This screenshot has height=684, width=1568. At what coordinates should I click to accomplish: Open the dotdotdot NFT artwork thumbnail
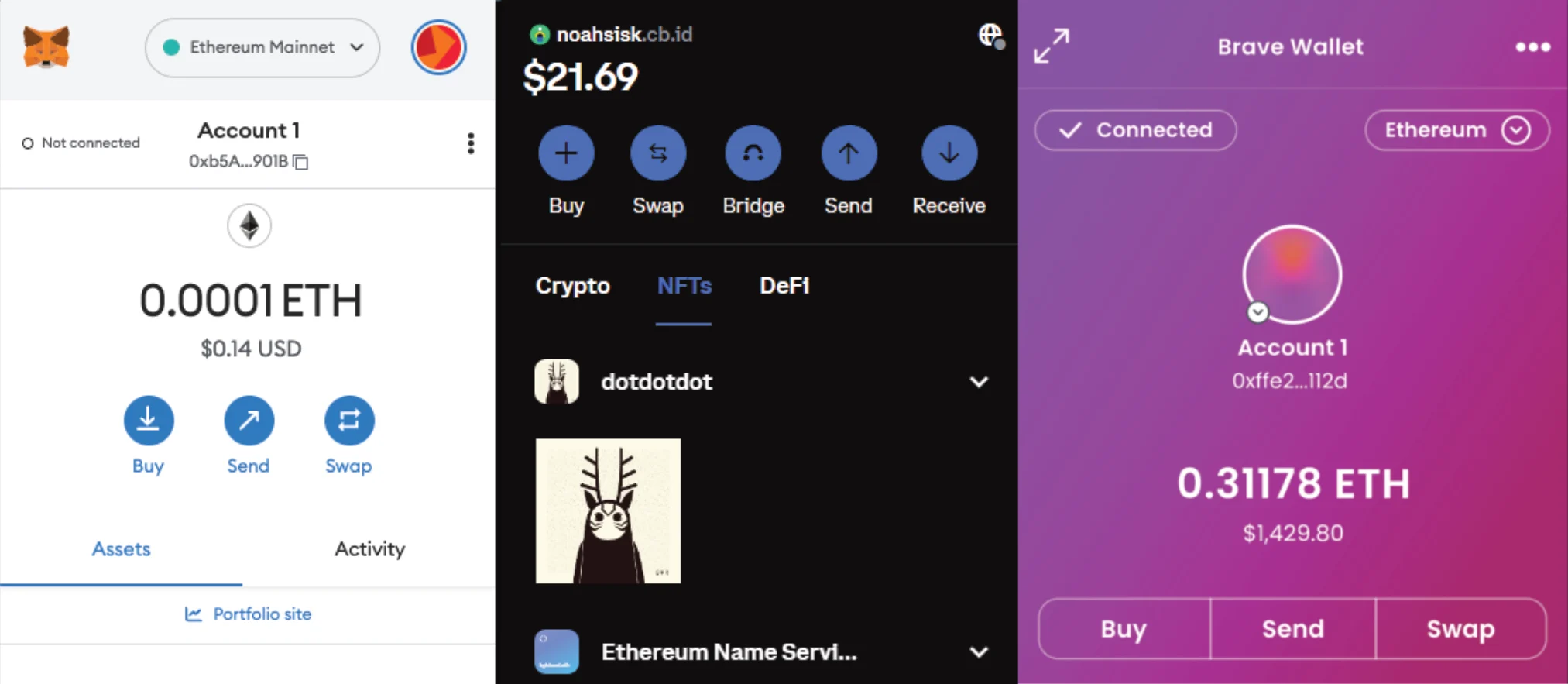608,511
